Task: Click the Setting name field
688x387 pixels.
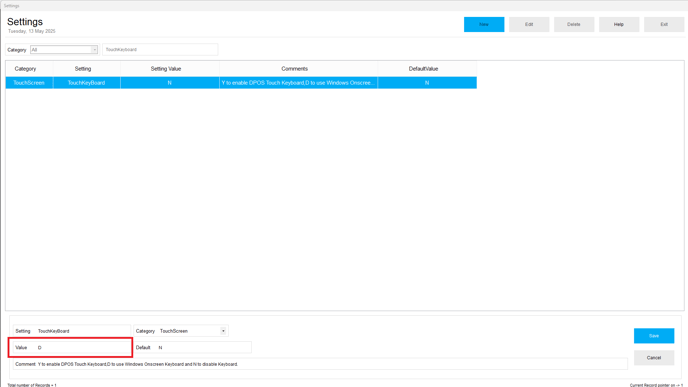Action: [x=83, y=331]
